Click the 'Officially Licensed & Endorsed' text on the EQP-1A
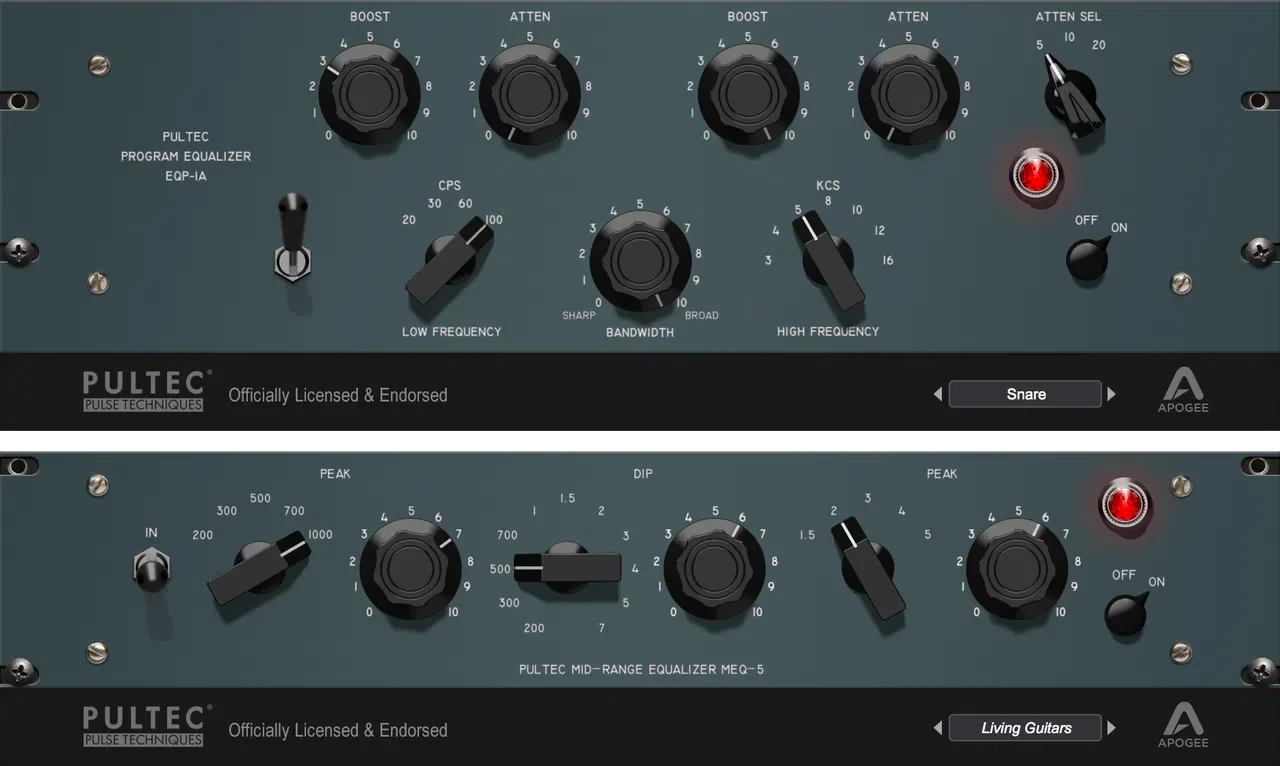 (x=338, y=395)
